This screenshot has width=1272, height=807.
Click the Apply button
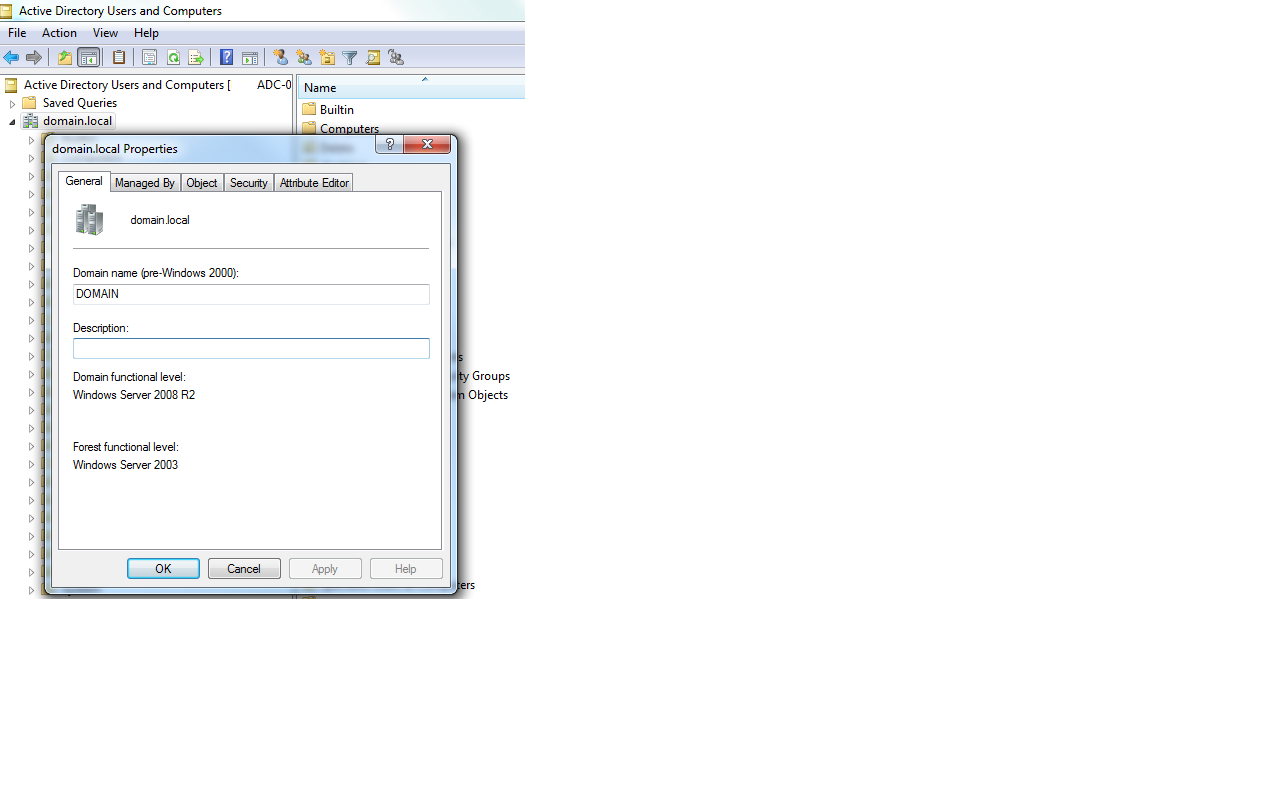(325, 568)
